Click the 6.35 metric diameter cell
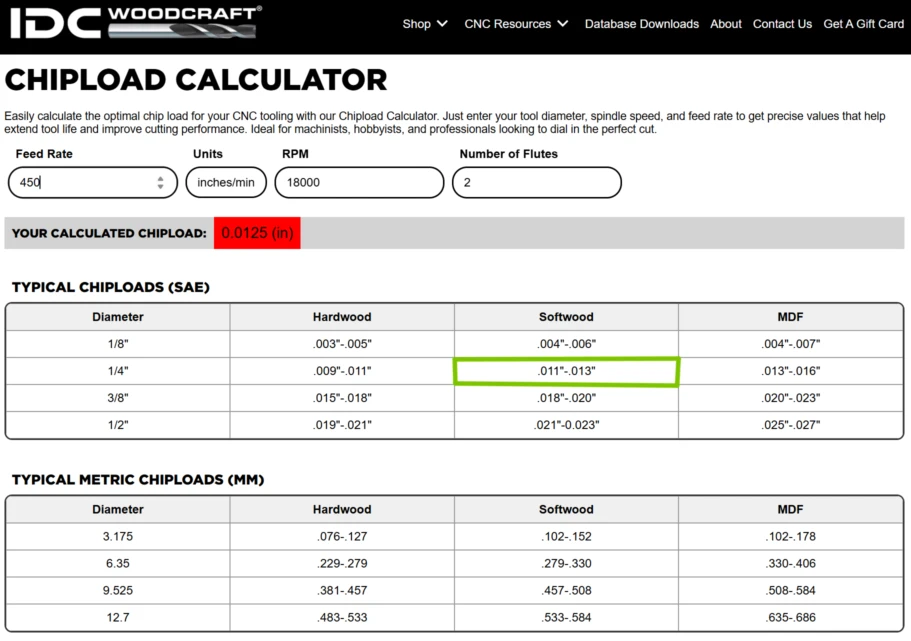 pyautogui.click(x=118, y=563)
